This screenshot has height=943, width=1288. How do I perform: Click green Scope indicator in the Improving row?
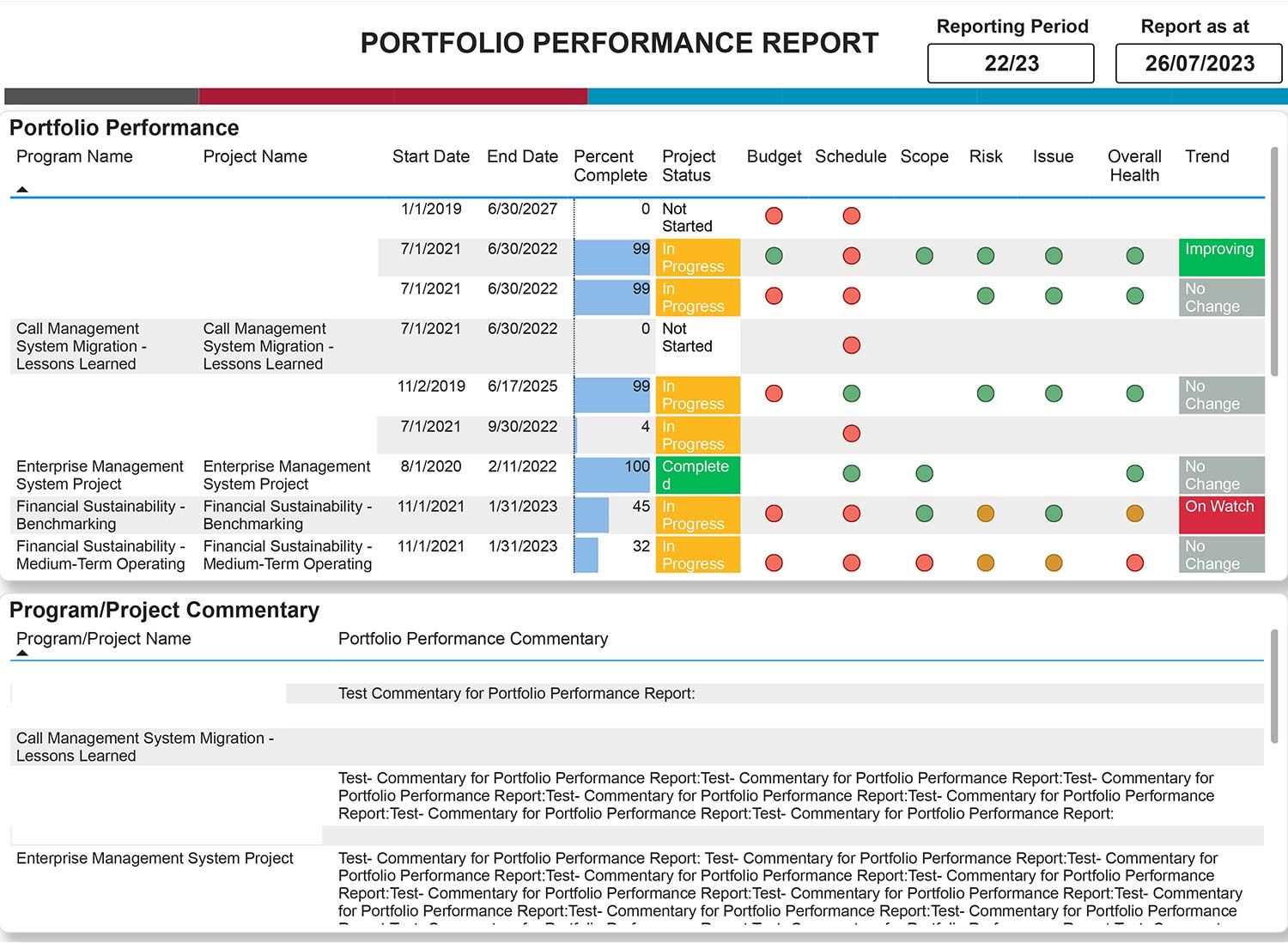coord(924,256)
